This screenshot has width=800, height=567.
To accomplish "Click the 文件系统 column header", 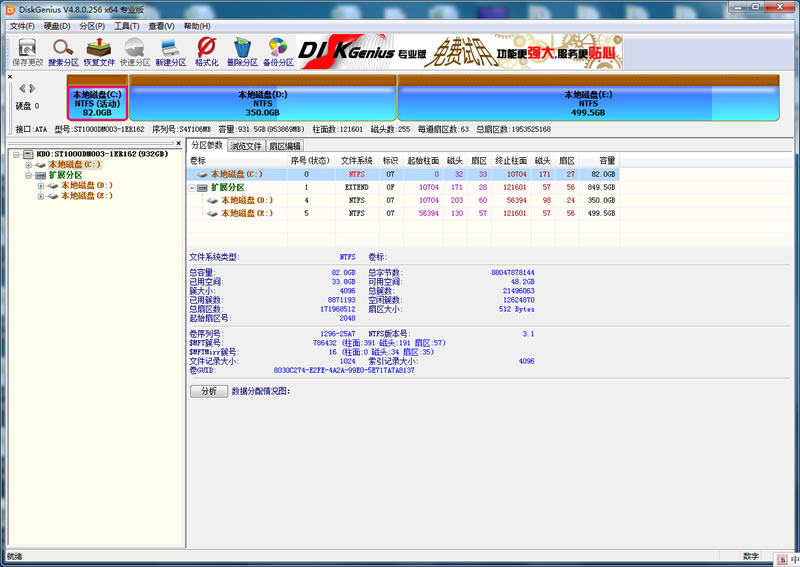I will [x=357, y=161].
